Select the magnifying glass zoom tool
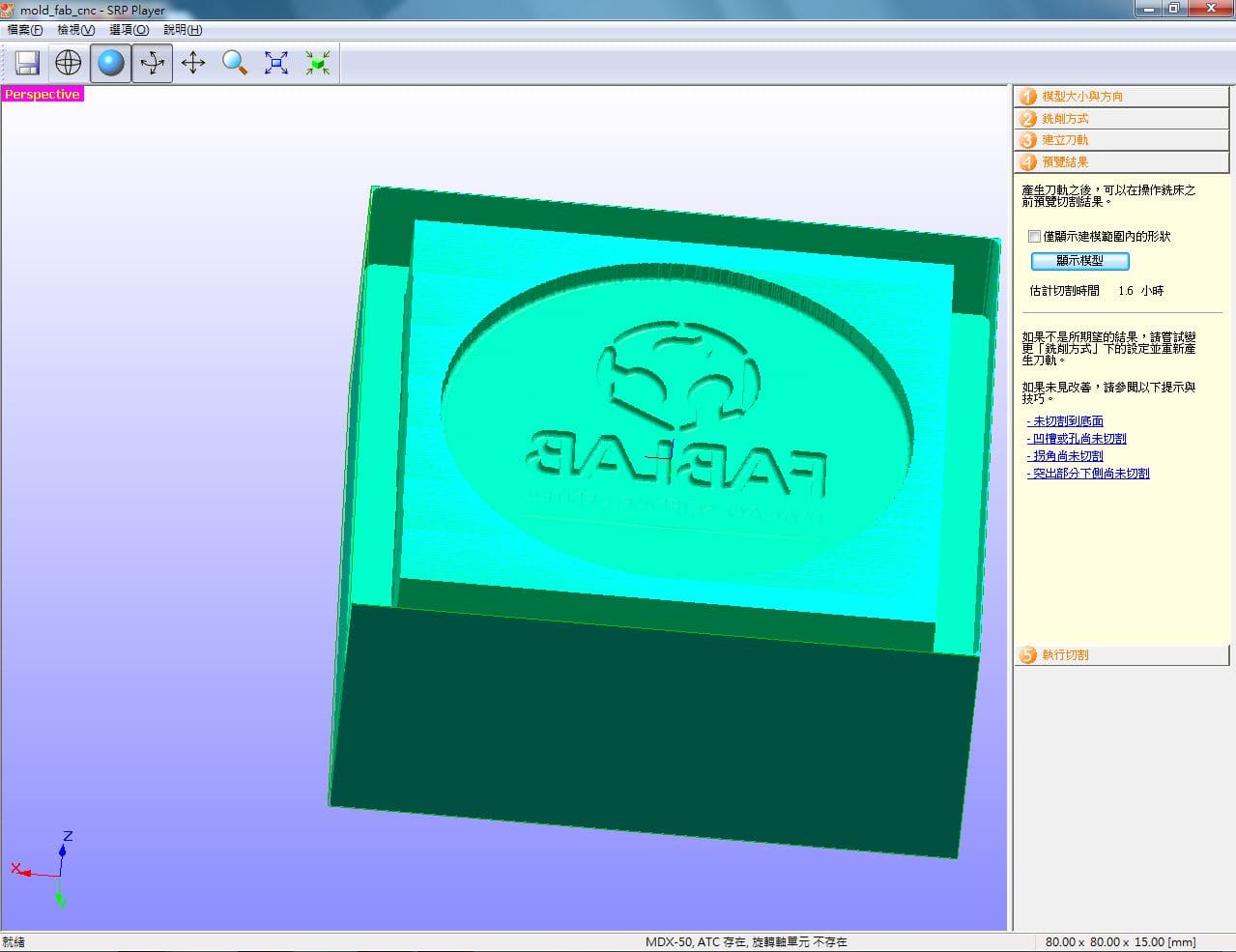Viewport: 1236px width, 952px height. click(235, 64)
